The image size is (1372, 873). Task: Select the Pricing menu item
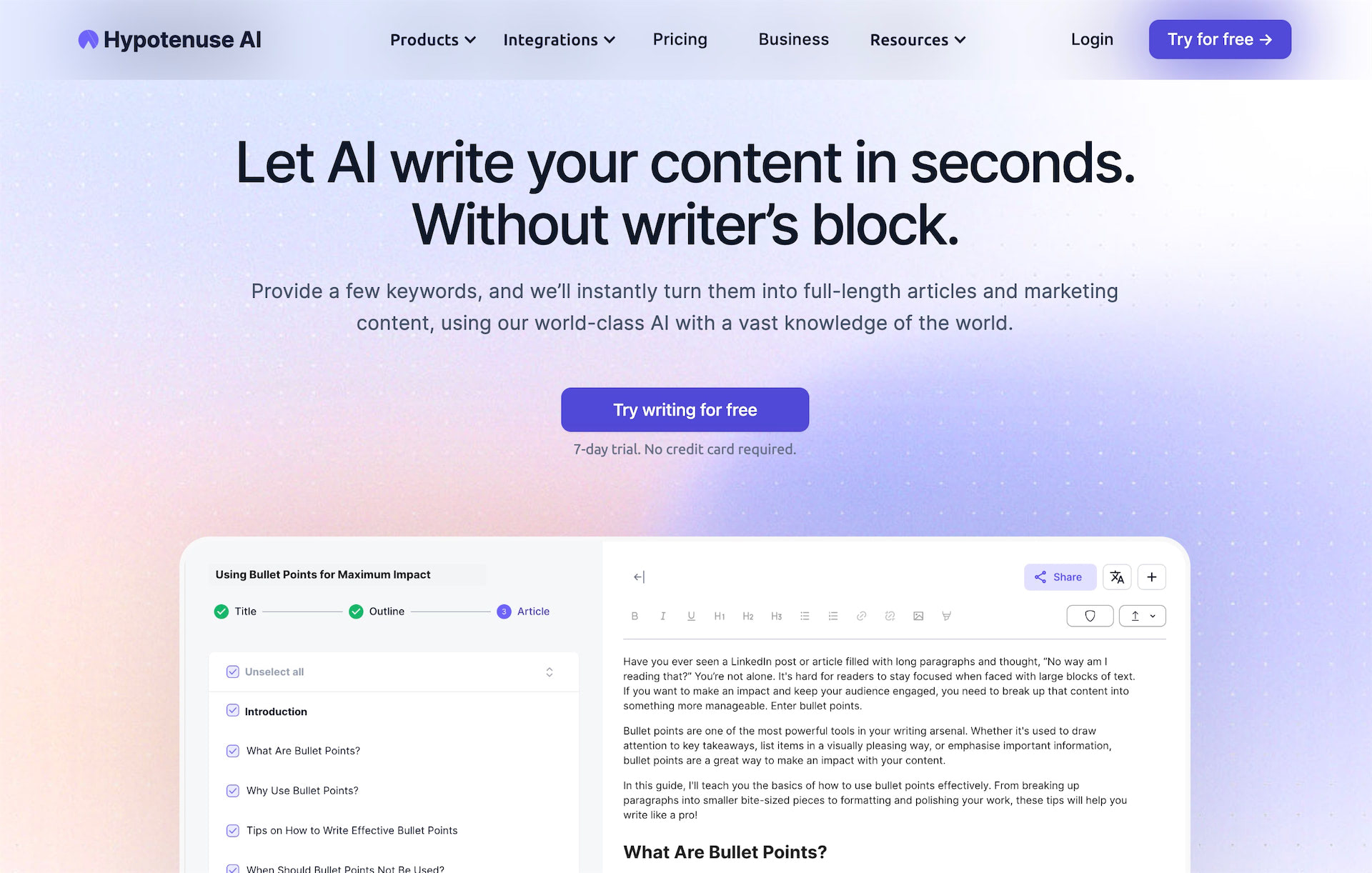click(x=680, y=39)
